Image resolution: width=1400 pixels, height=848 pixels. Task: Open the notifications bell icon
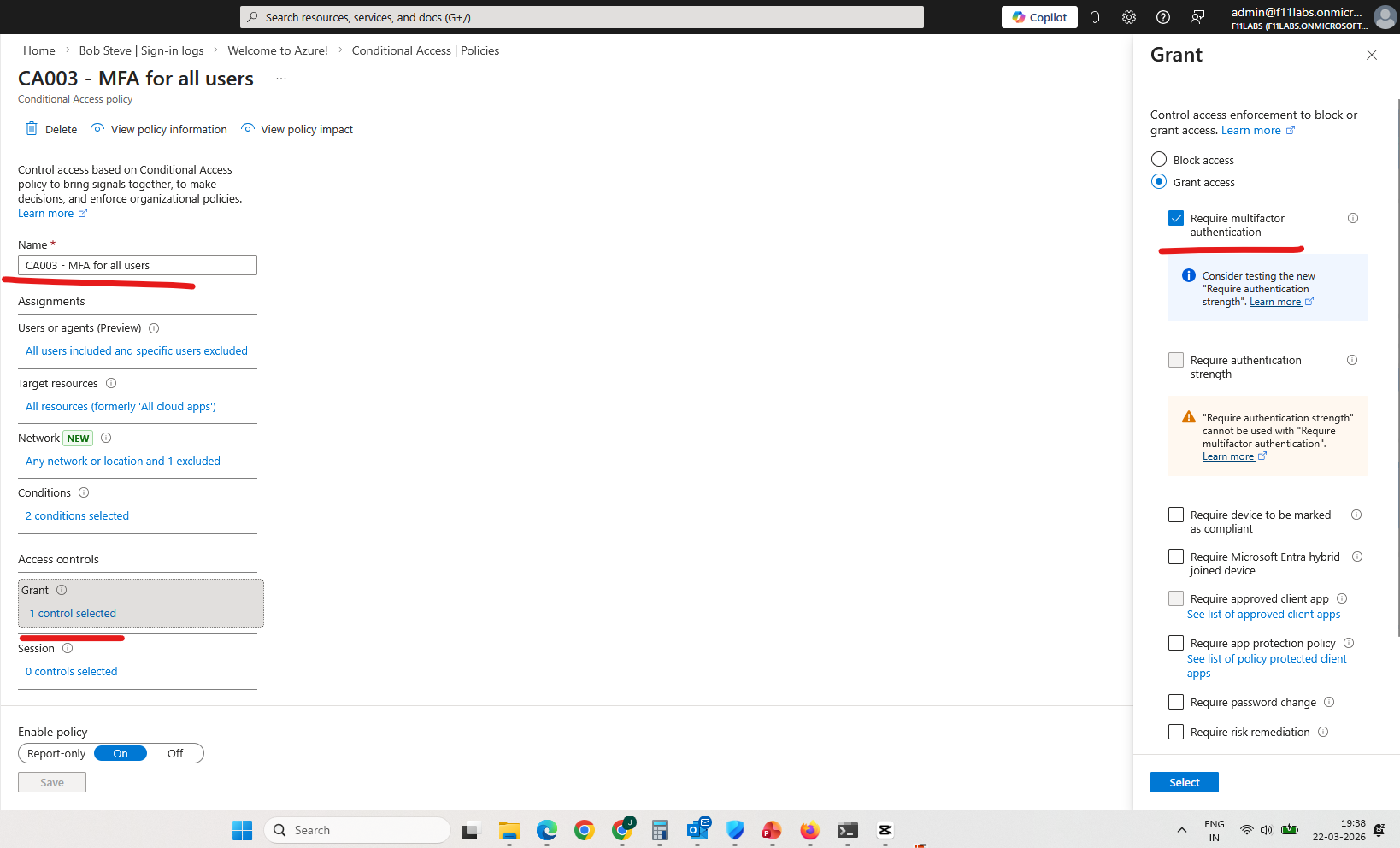pyautogui.click(x=1094, y=17)
